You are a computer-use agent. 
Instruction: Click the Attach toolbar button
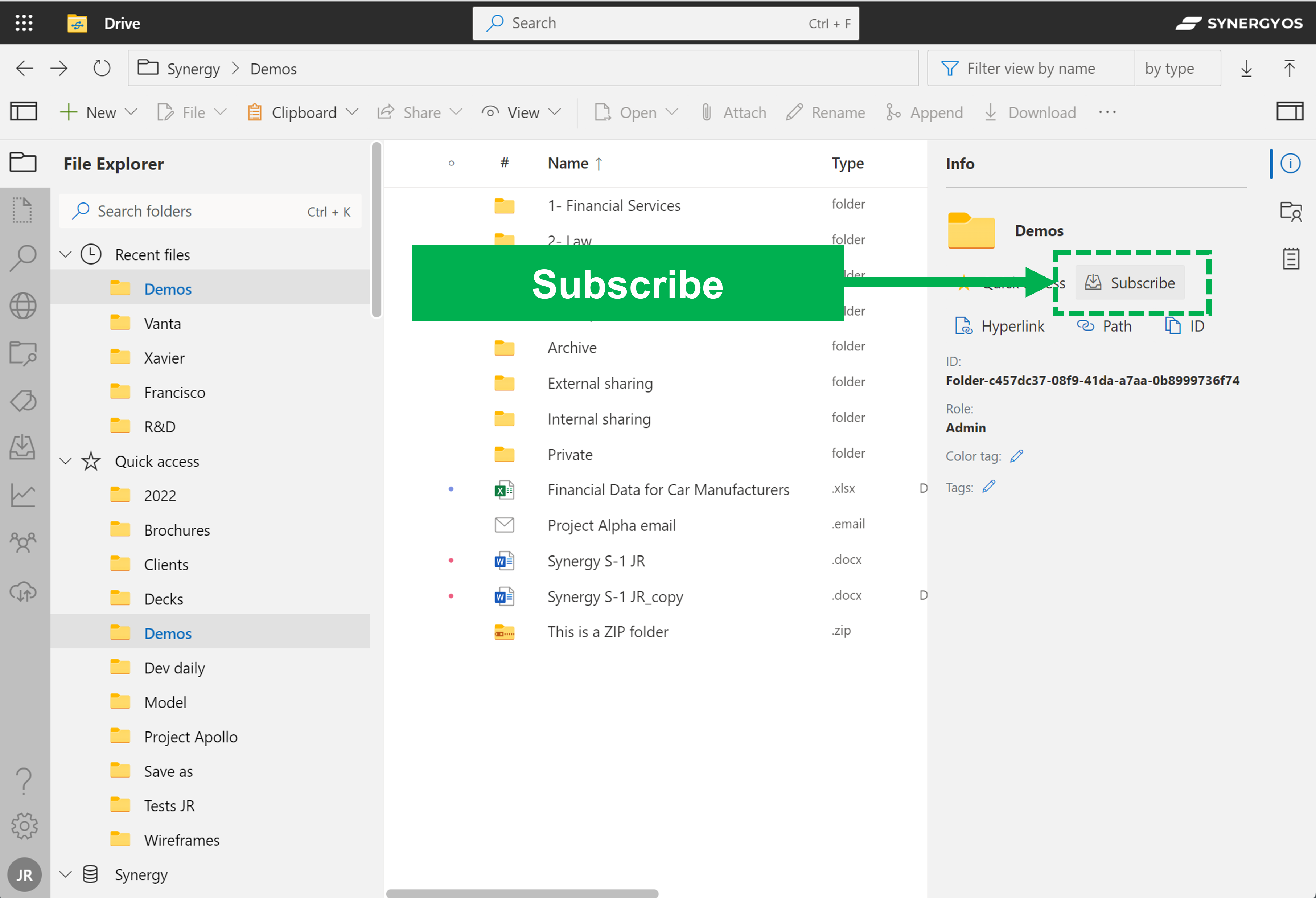click(733, 112)
